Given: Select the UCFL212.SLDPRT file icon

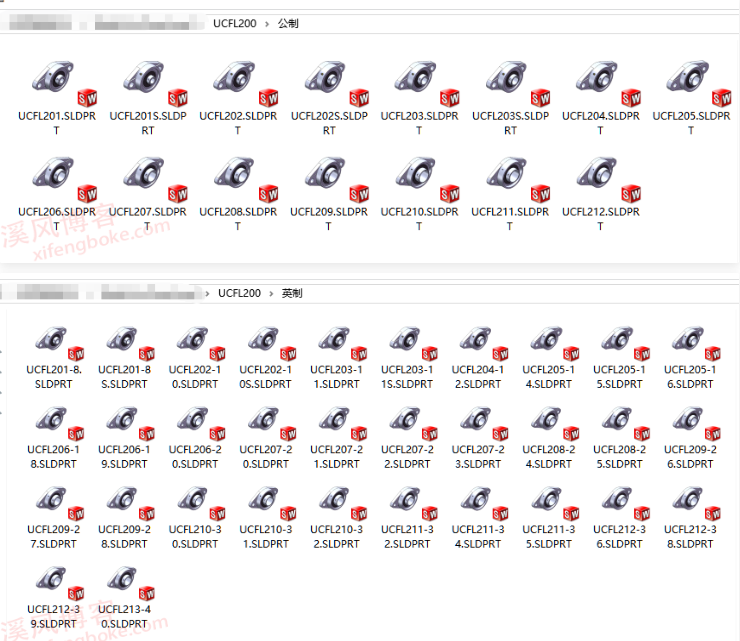Looking at the screenshot, I should 608,179.
